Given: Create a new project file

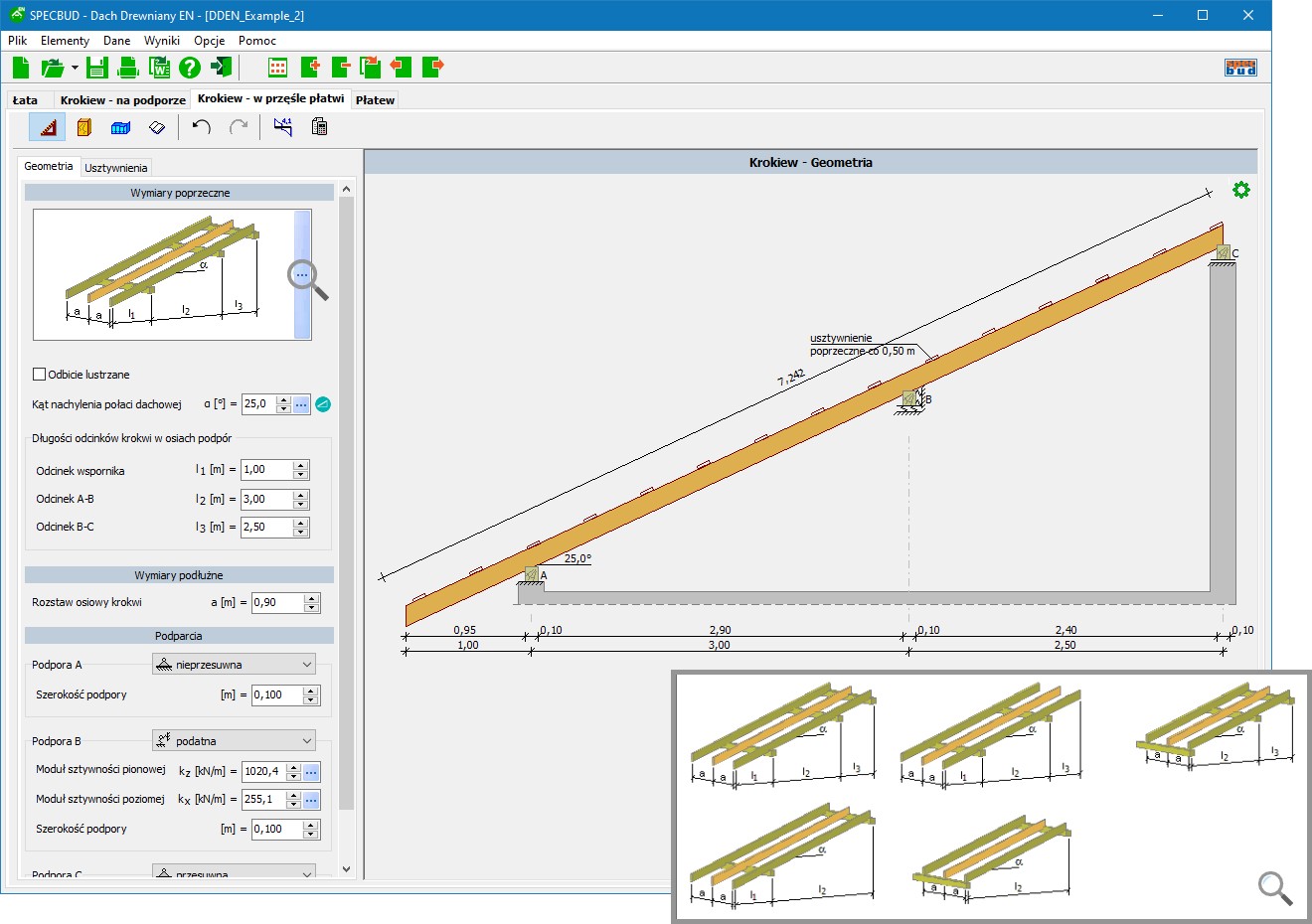Looking at the screenshot, I should 21,68.
